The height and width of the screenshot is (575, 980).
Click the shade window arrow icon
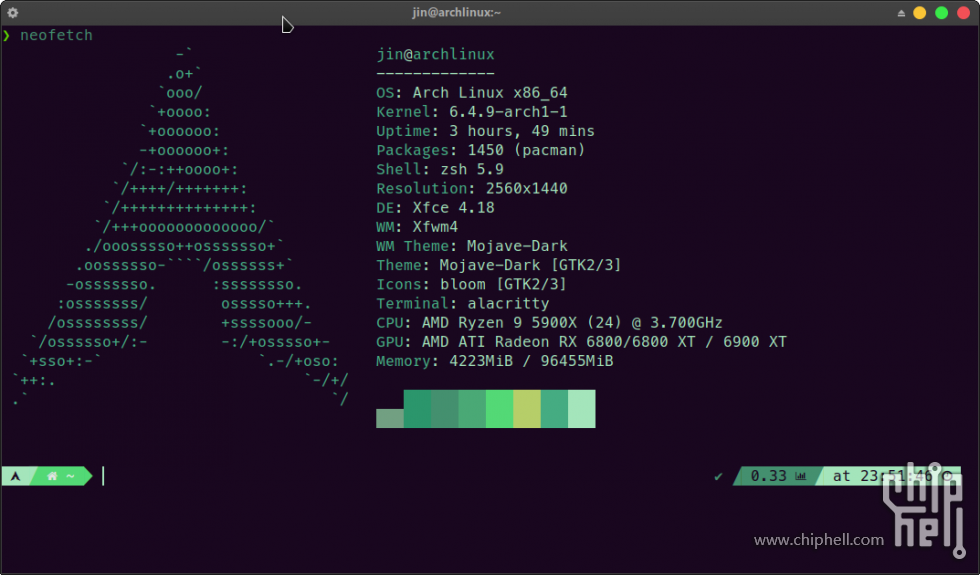901,13
